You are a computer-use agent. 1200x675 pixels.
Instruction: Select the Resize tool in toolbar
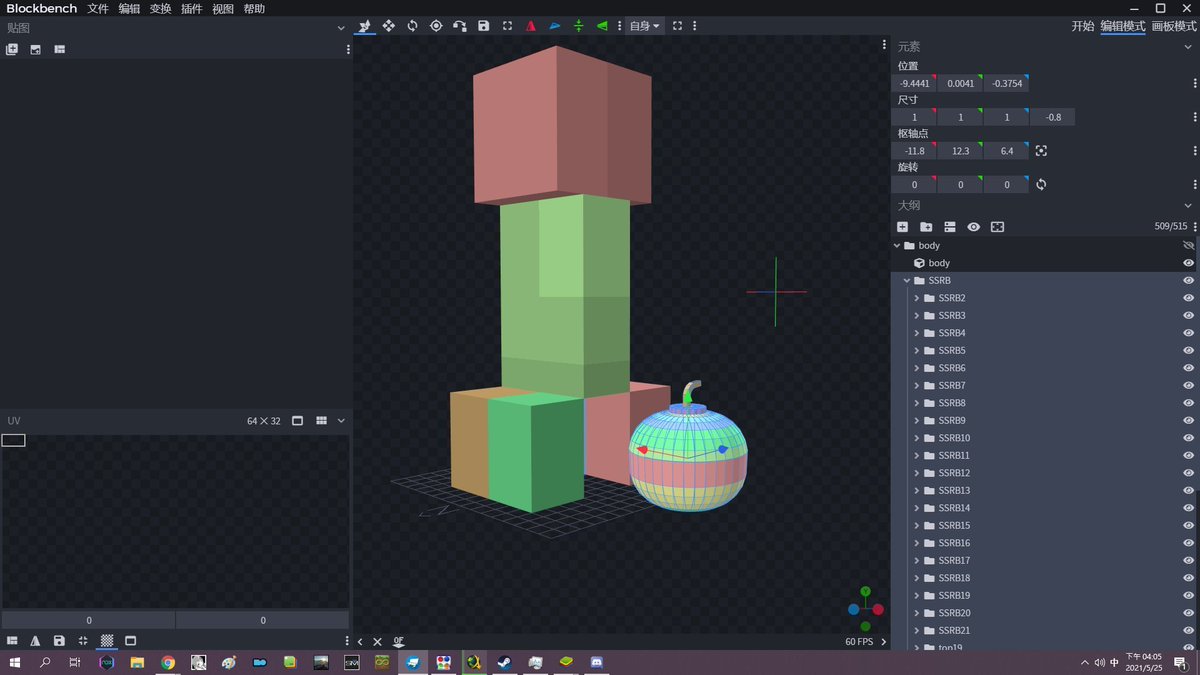pyautogui.click(x=389, y=26)
